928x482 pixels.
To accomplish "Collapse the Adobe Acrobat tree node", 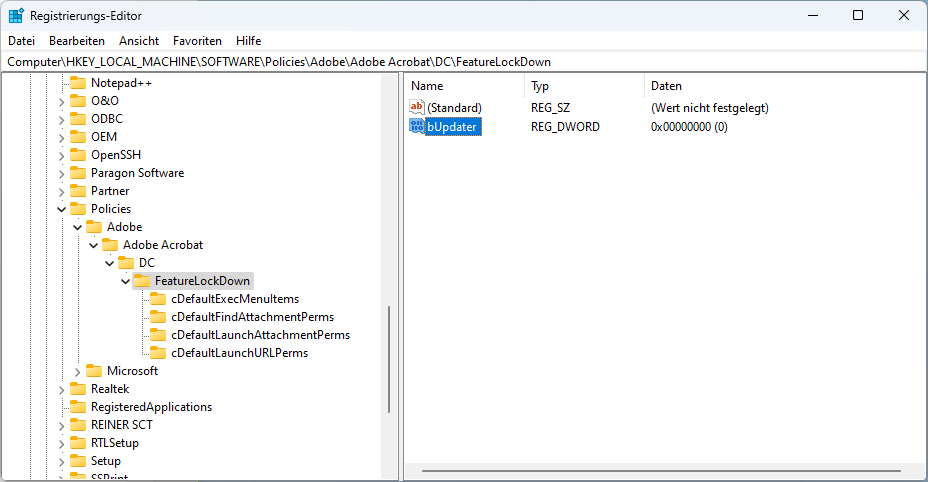I will tap(94, 245).
